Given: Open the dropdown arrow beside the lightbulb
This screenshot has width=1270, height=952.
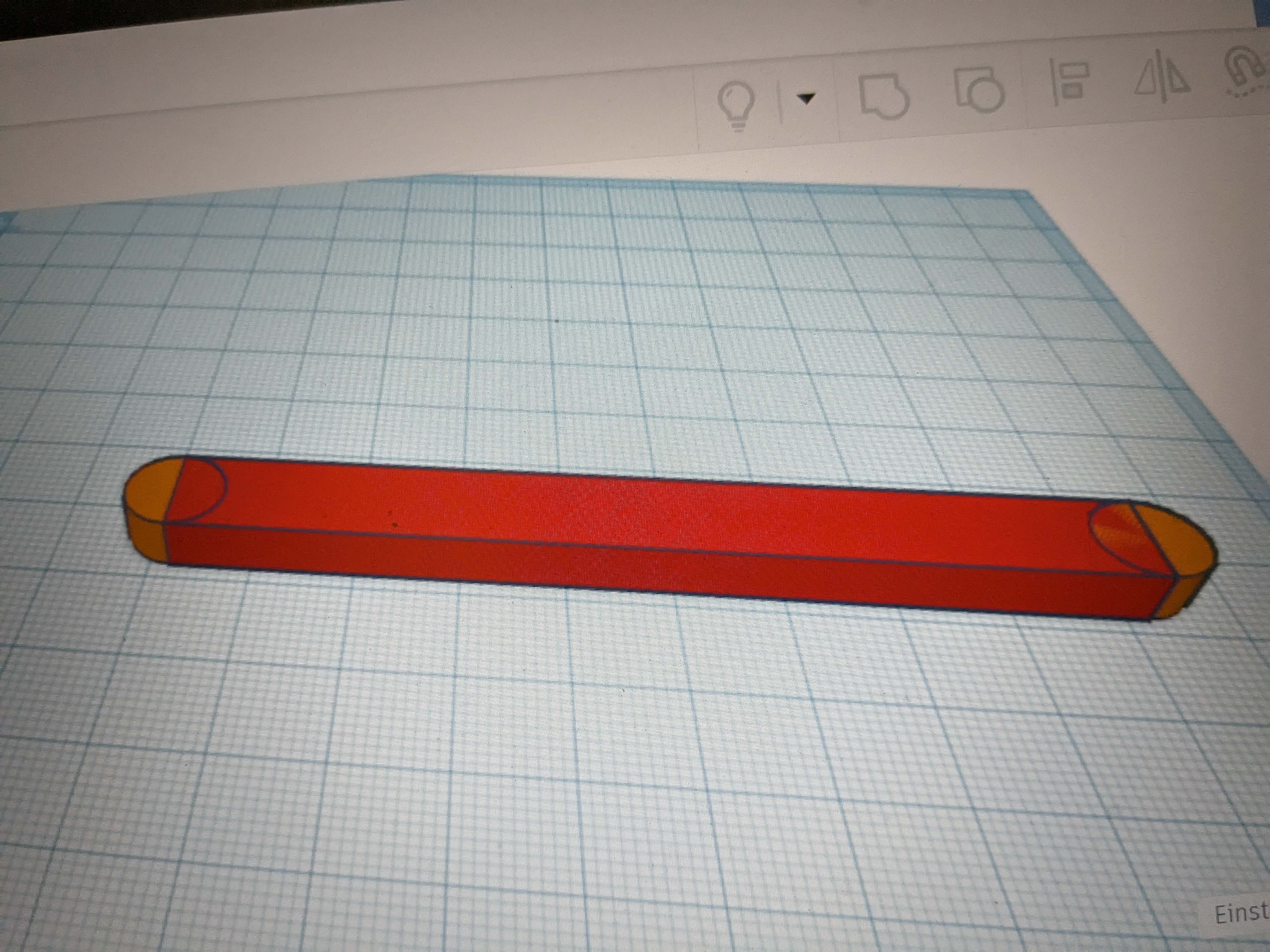Looking at the screenshot, I should (x=807, y=99).
